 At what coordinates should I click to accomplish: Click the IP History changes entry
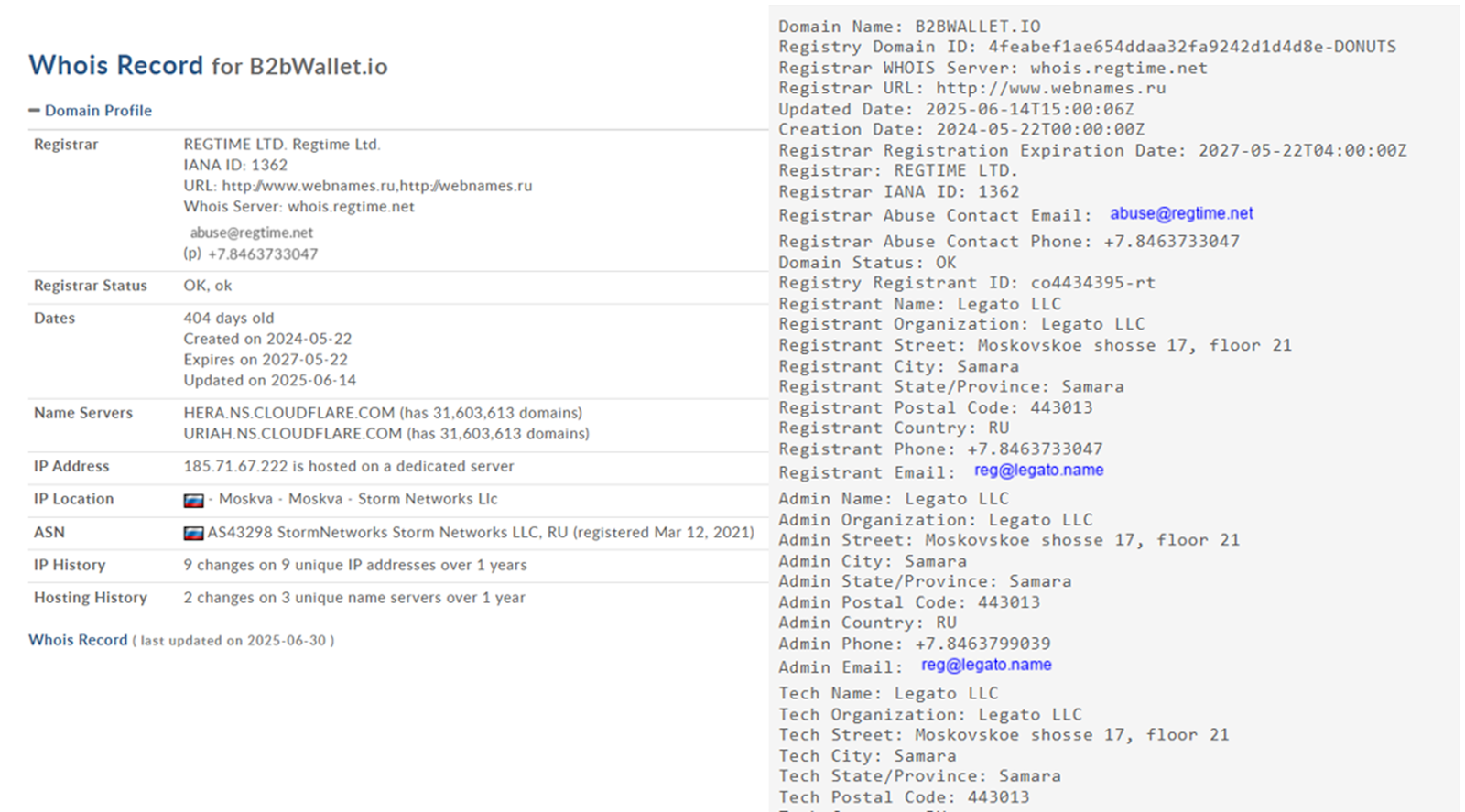pos(354,565)
